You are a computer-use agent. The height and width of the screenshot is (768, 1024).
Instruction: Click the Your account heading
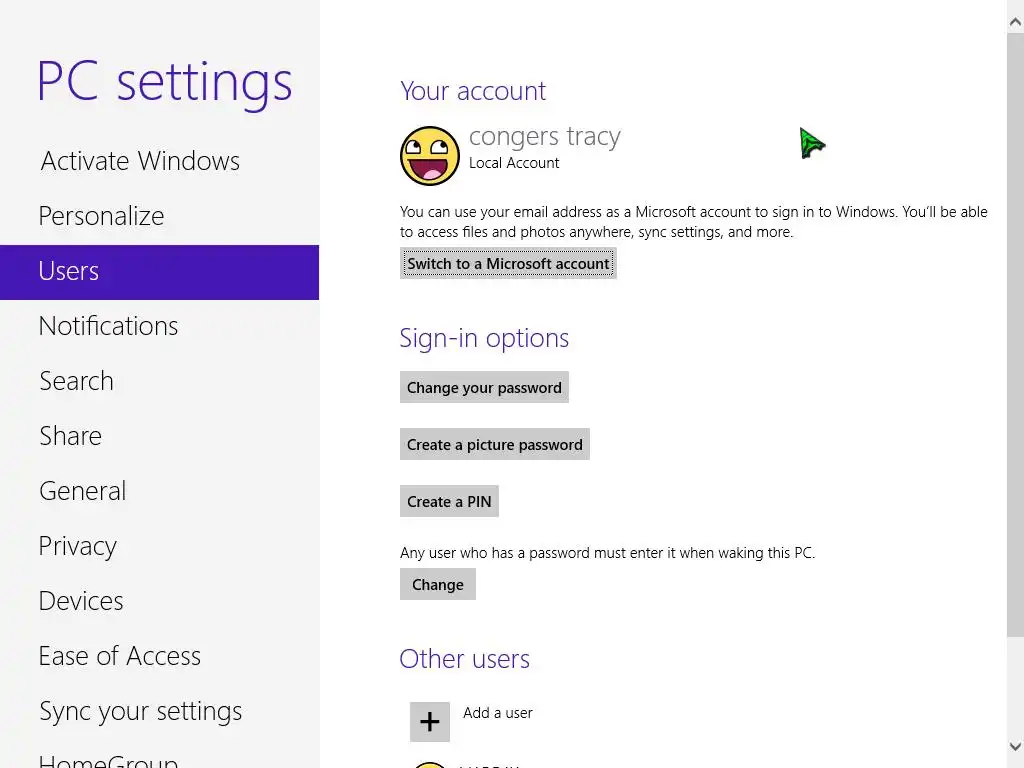coord(473,91)
